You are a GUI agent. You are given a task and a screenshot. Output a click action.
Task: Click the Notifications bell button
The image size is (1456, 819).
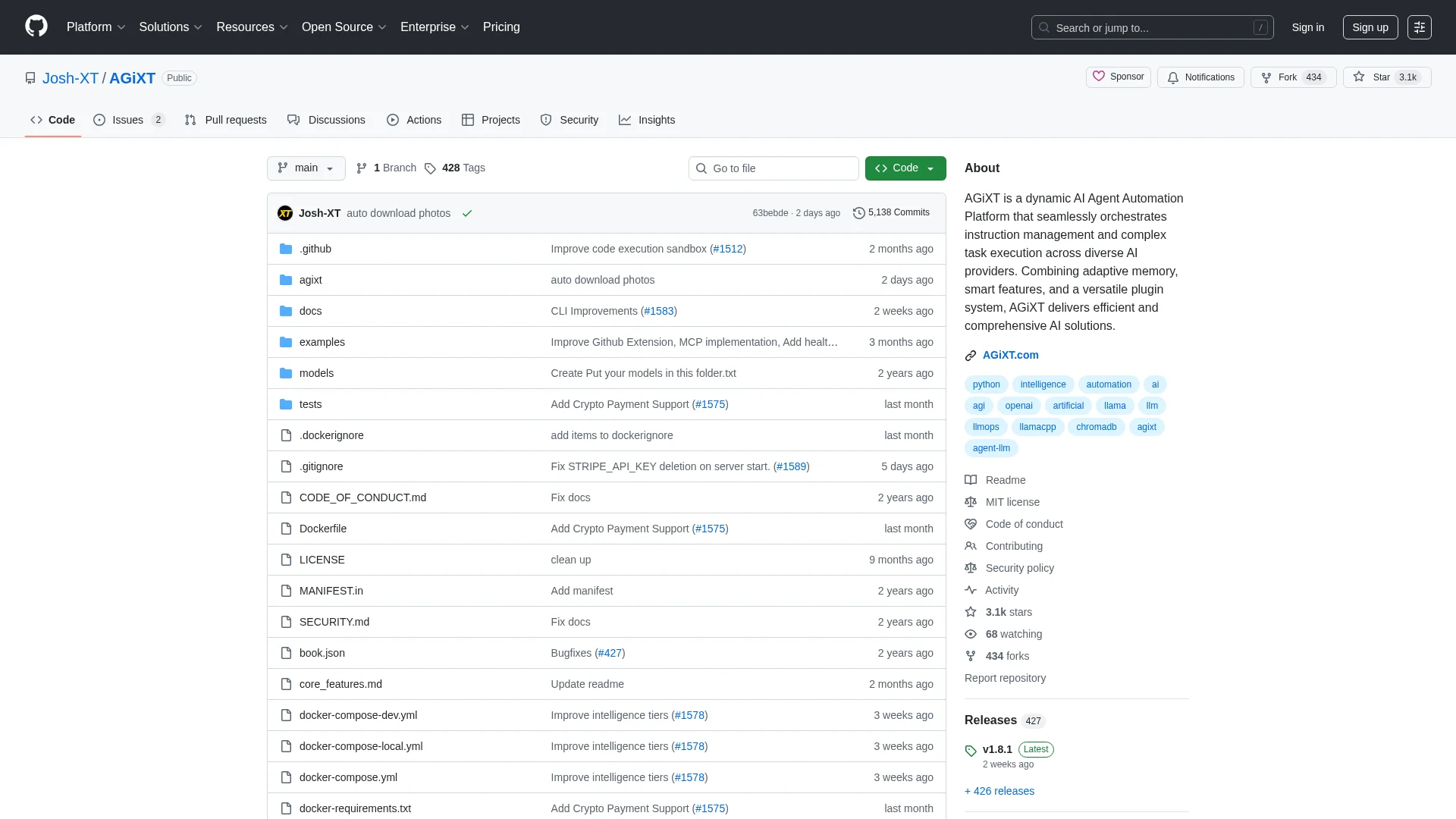click(x=1200, y=77)
